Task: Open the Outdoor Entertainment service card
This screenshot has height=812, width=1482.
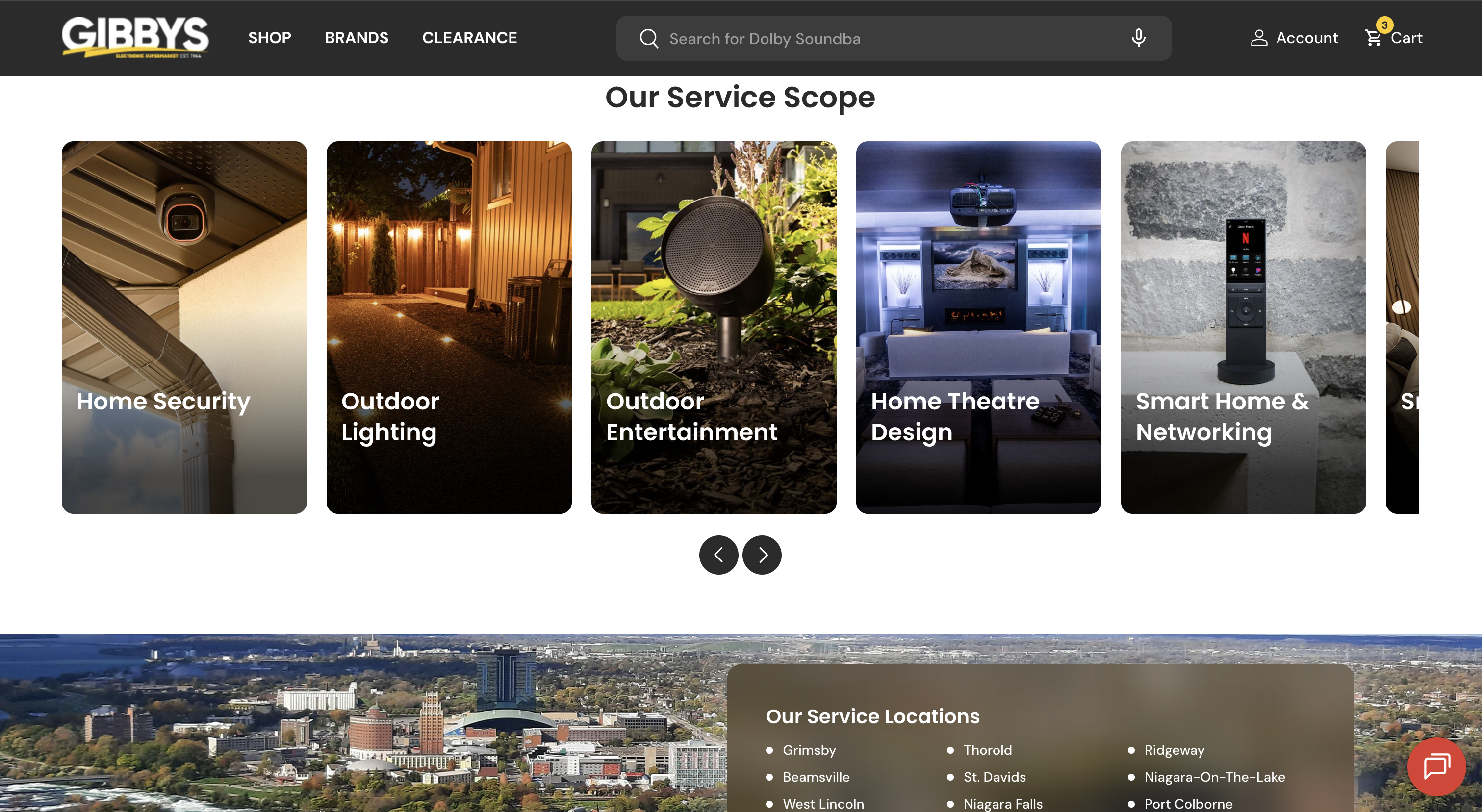Action: pyautogui.click(x=714, y=327)
